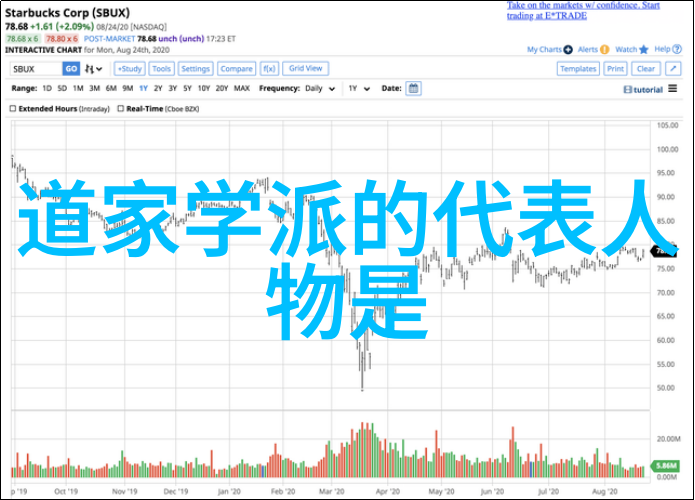
Task: Enable the Extended Hours checkbox
Action: click(x=13, y=108)
